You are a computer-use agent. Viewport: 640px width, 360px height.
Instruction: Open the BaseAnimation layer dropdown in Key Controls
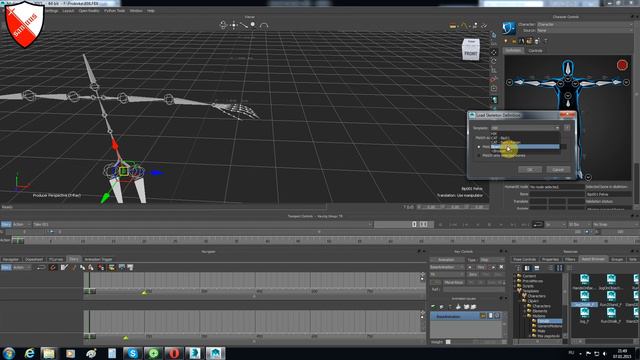447,267
